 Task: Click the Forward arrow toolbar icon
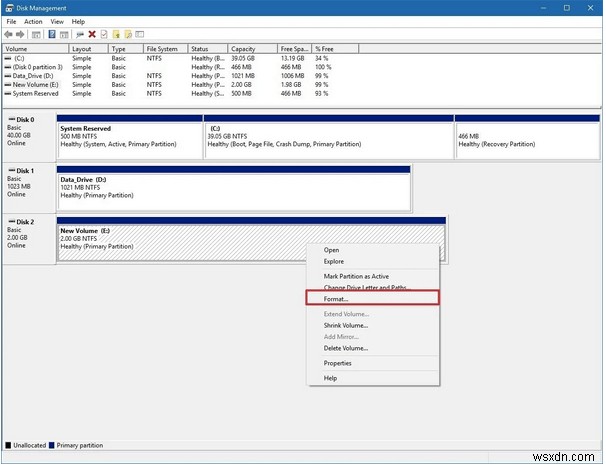click(20, 33)
